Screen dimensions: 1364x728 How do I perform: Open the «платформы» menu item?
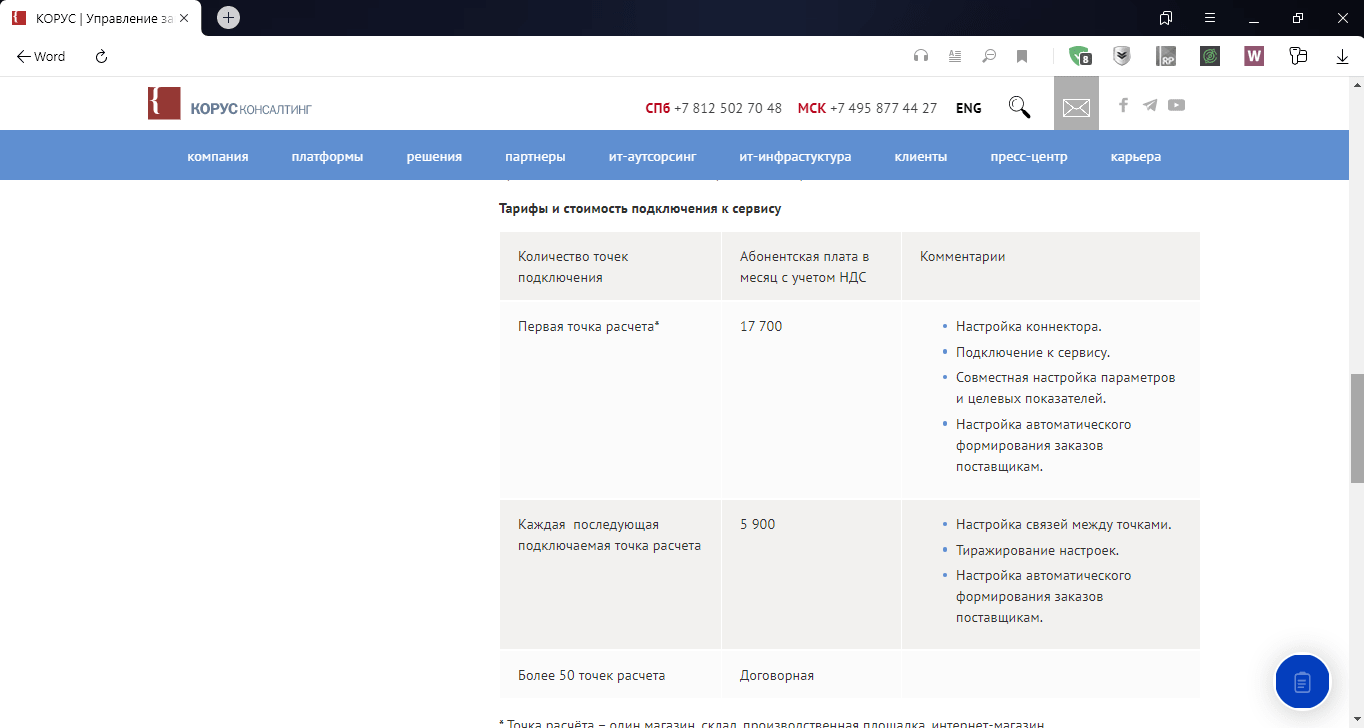(328, 157)
